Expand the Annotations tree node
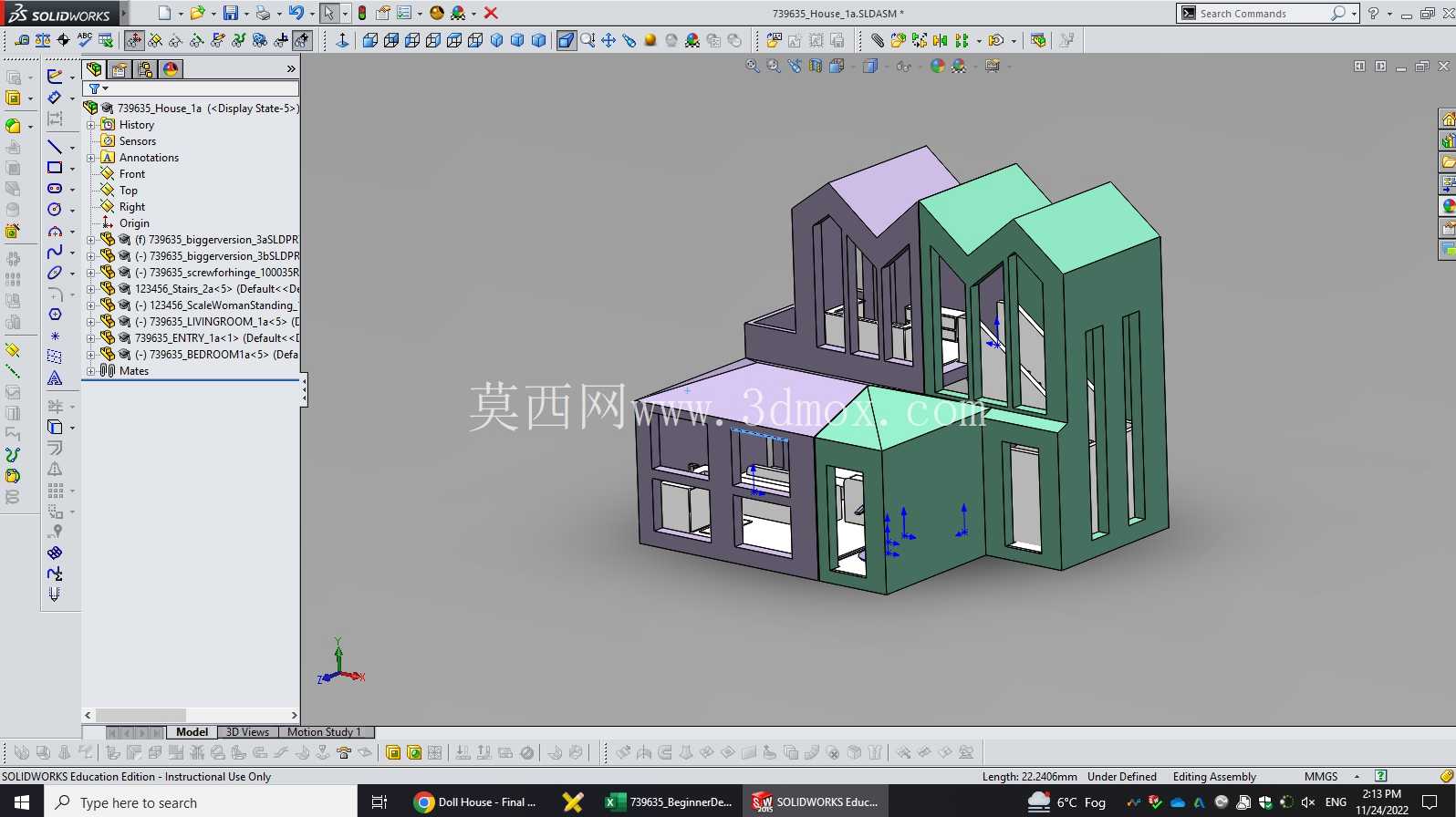This screenshot has width=1456, height=817. point(91,158)
